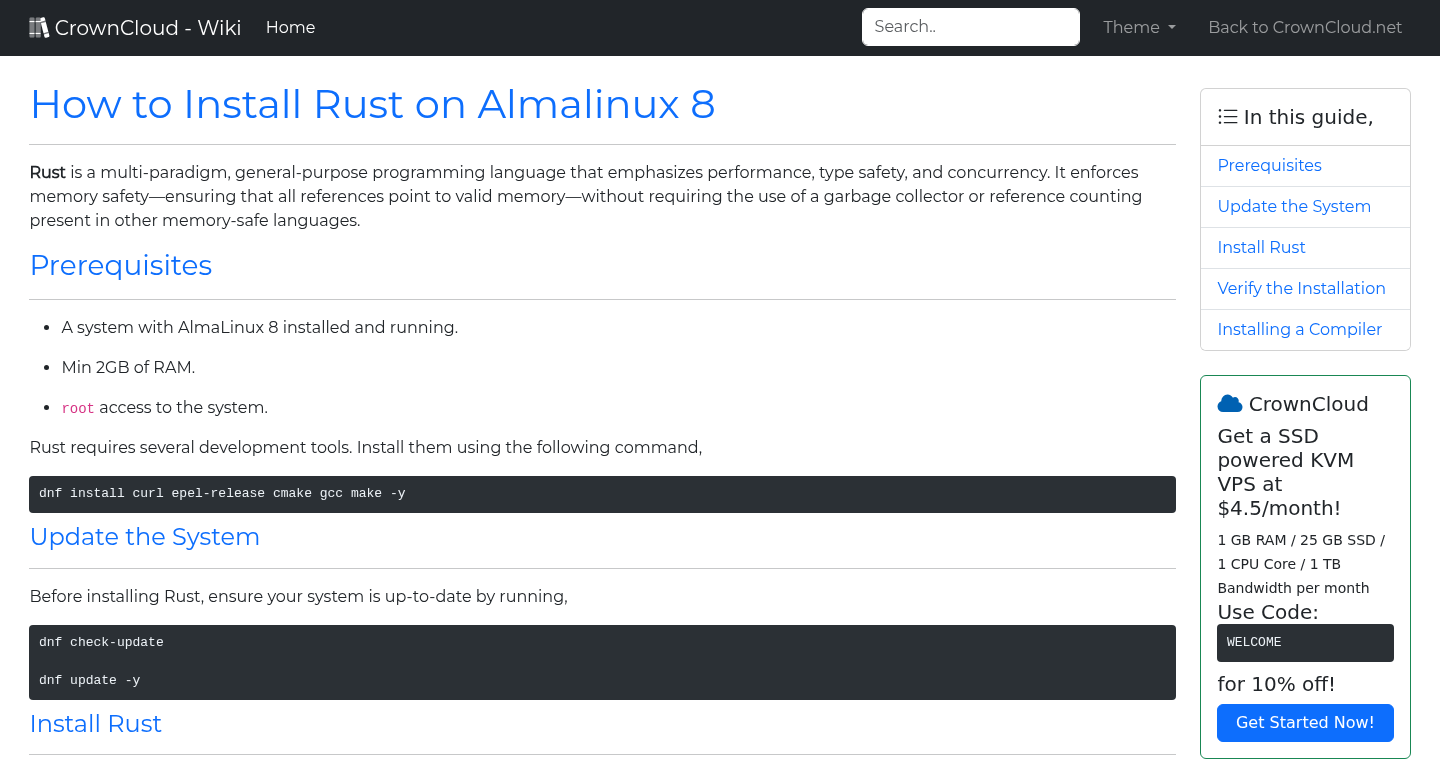This screenshot has height=761, width=1440.
Task: Click the cloud icon in the CrownCloud promo card
Action: (1229, 403)
